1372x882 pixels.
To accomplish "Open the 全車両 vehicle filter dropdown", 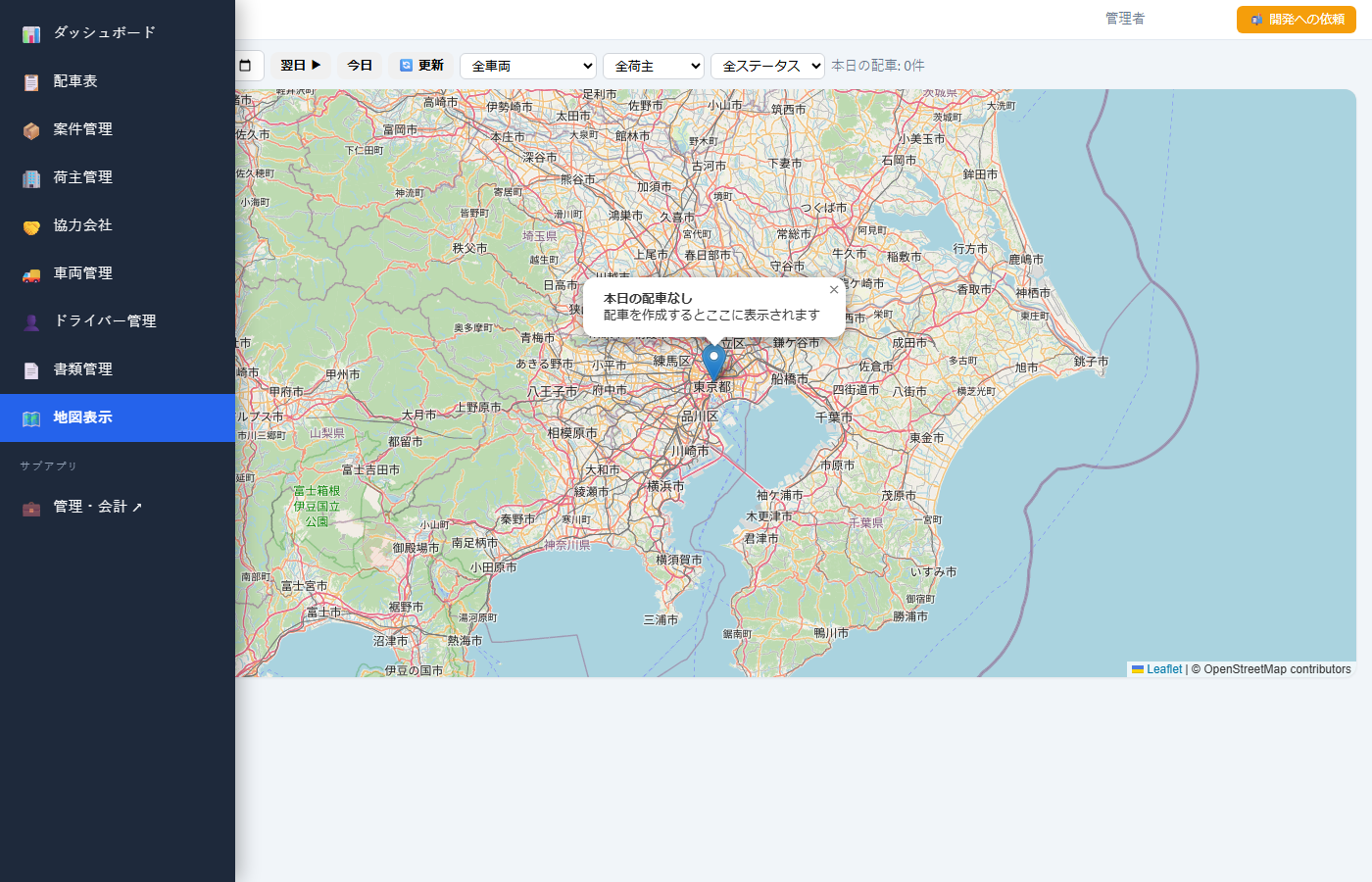I will [527, 66].
